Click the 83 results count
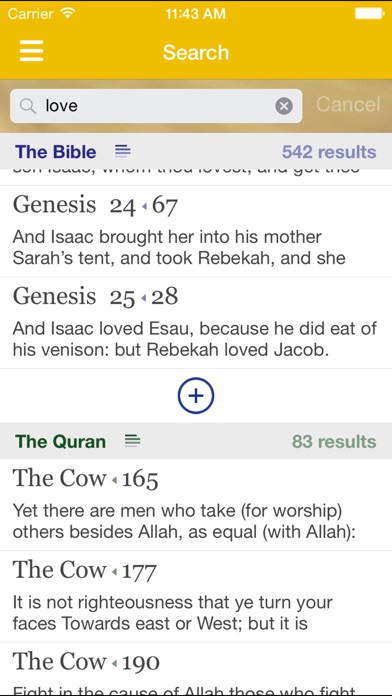Screen dimensions: 392x696 (x=334, y=442)
